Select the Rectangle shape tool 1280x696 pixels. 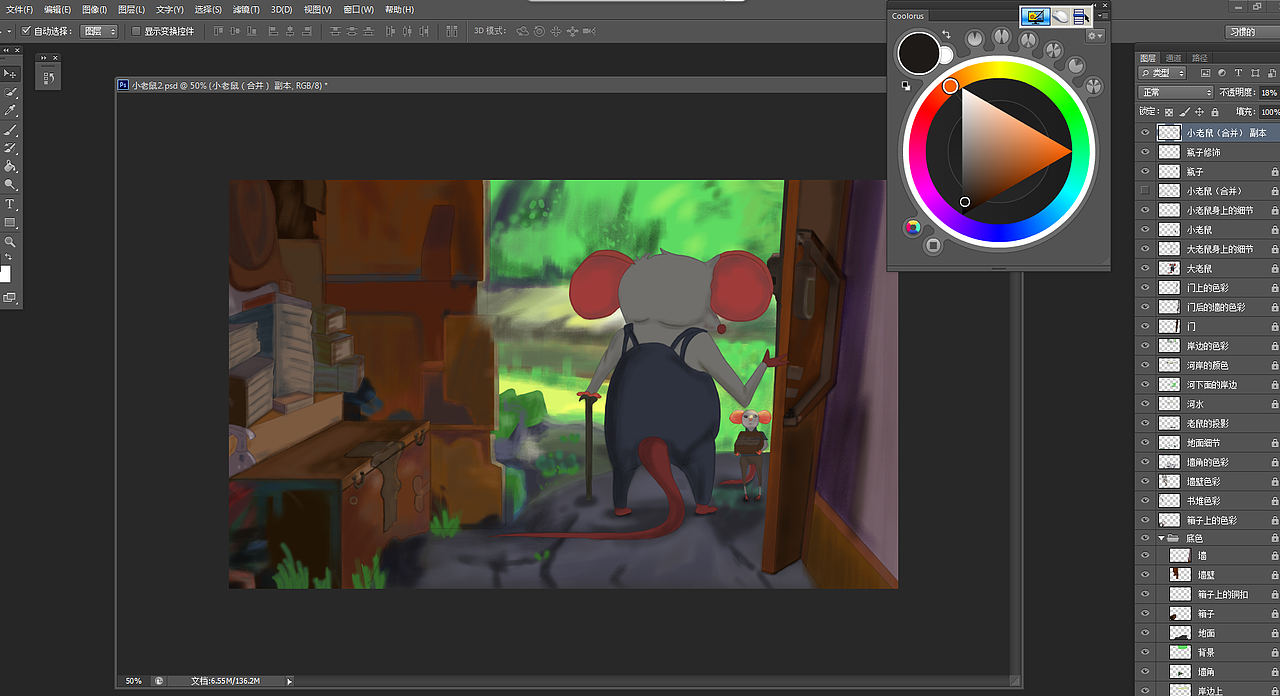(10, 222)
